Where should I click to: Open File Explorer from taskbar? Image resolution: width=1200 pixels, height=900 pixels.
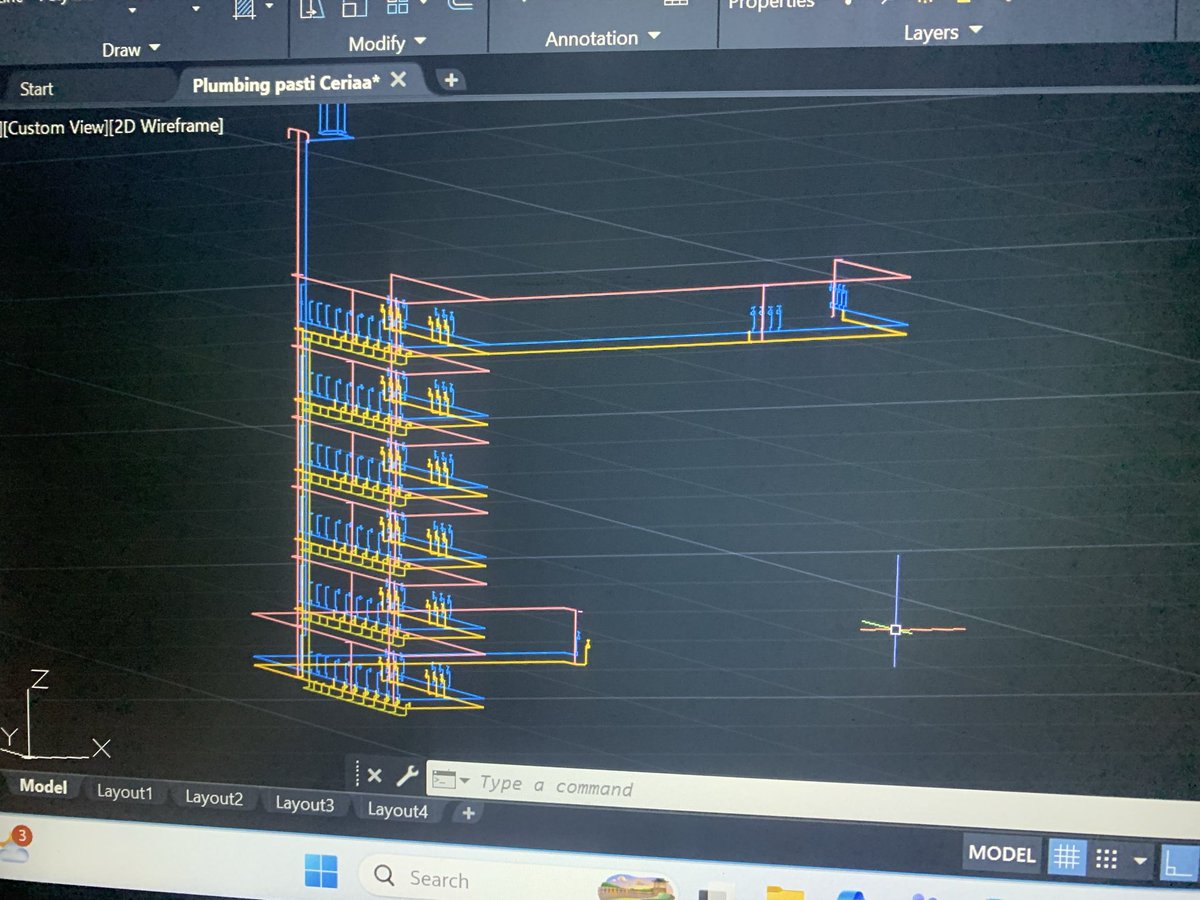coord(785,892)
